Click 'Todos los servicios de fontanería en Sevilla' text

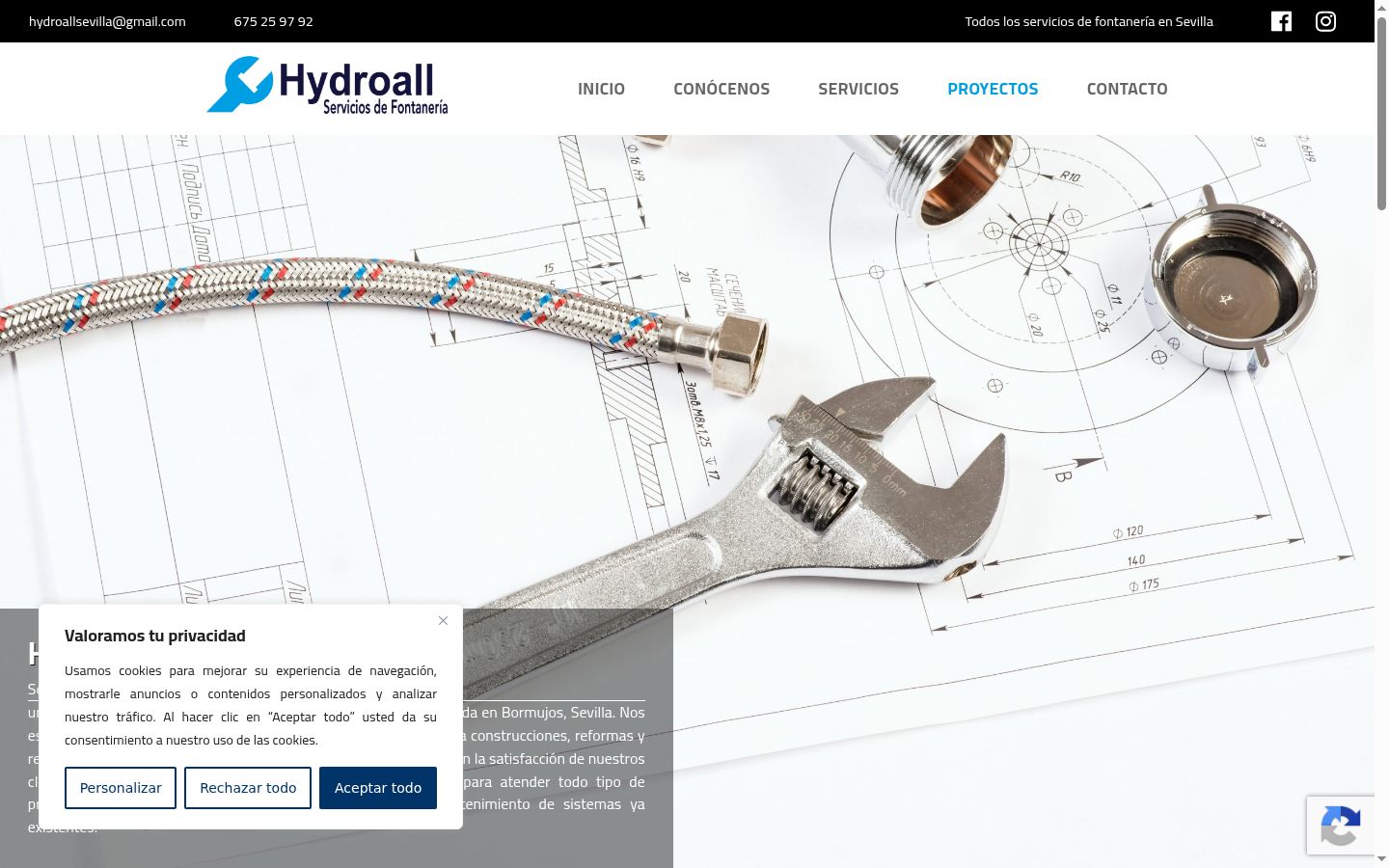[x=1089, y=21]
